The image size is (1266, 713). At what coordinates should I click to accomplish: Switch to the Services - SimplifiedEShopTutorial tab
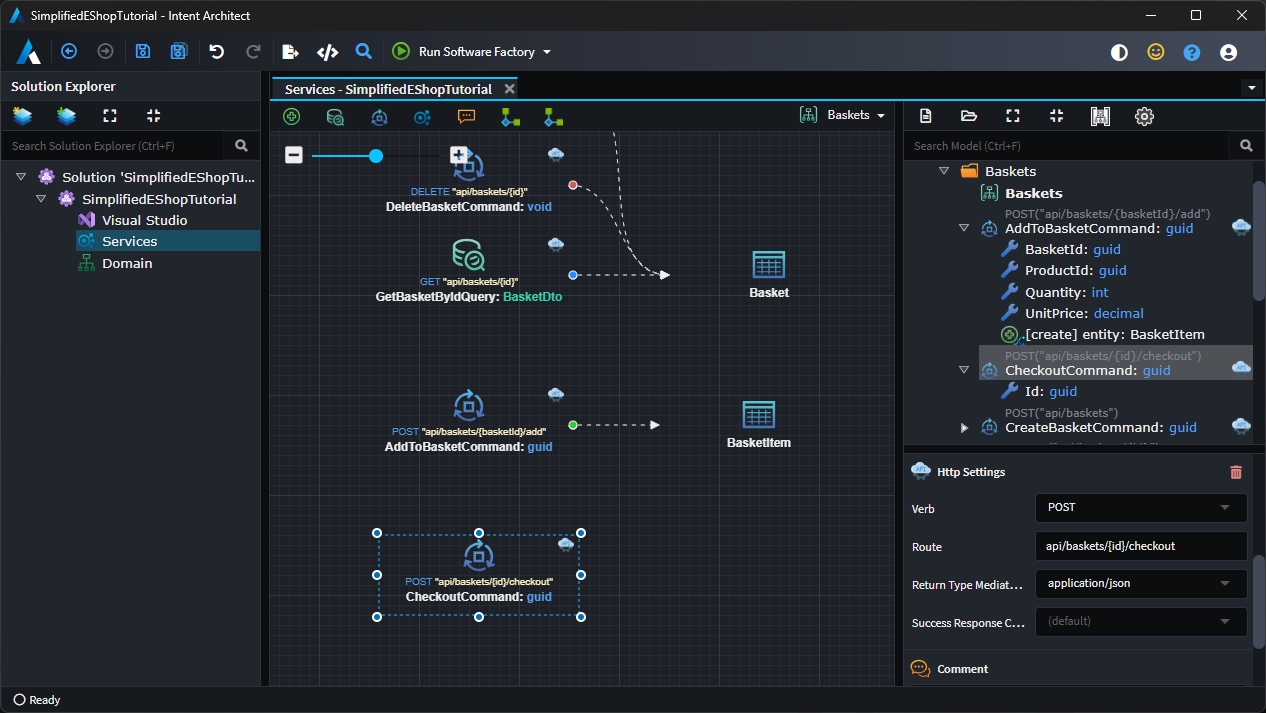click(x=388, y=89)
